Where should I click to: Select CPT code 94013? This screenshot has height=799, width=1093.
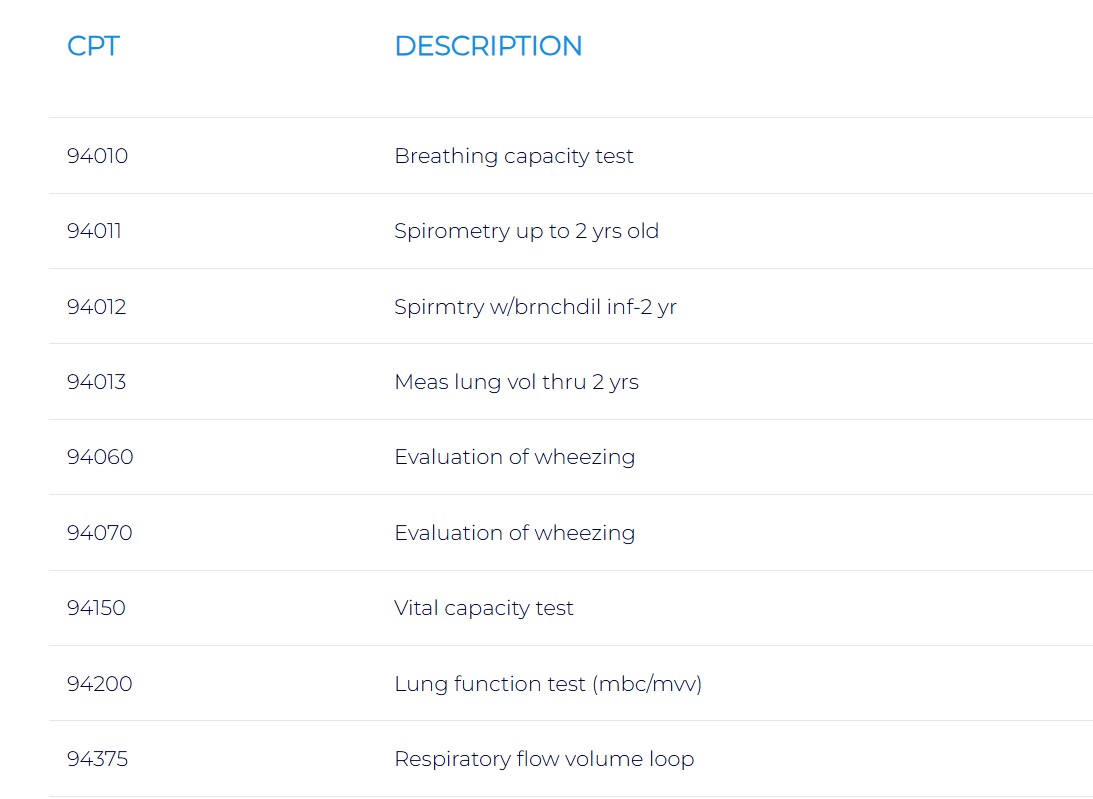click(97, 382)
